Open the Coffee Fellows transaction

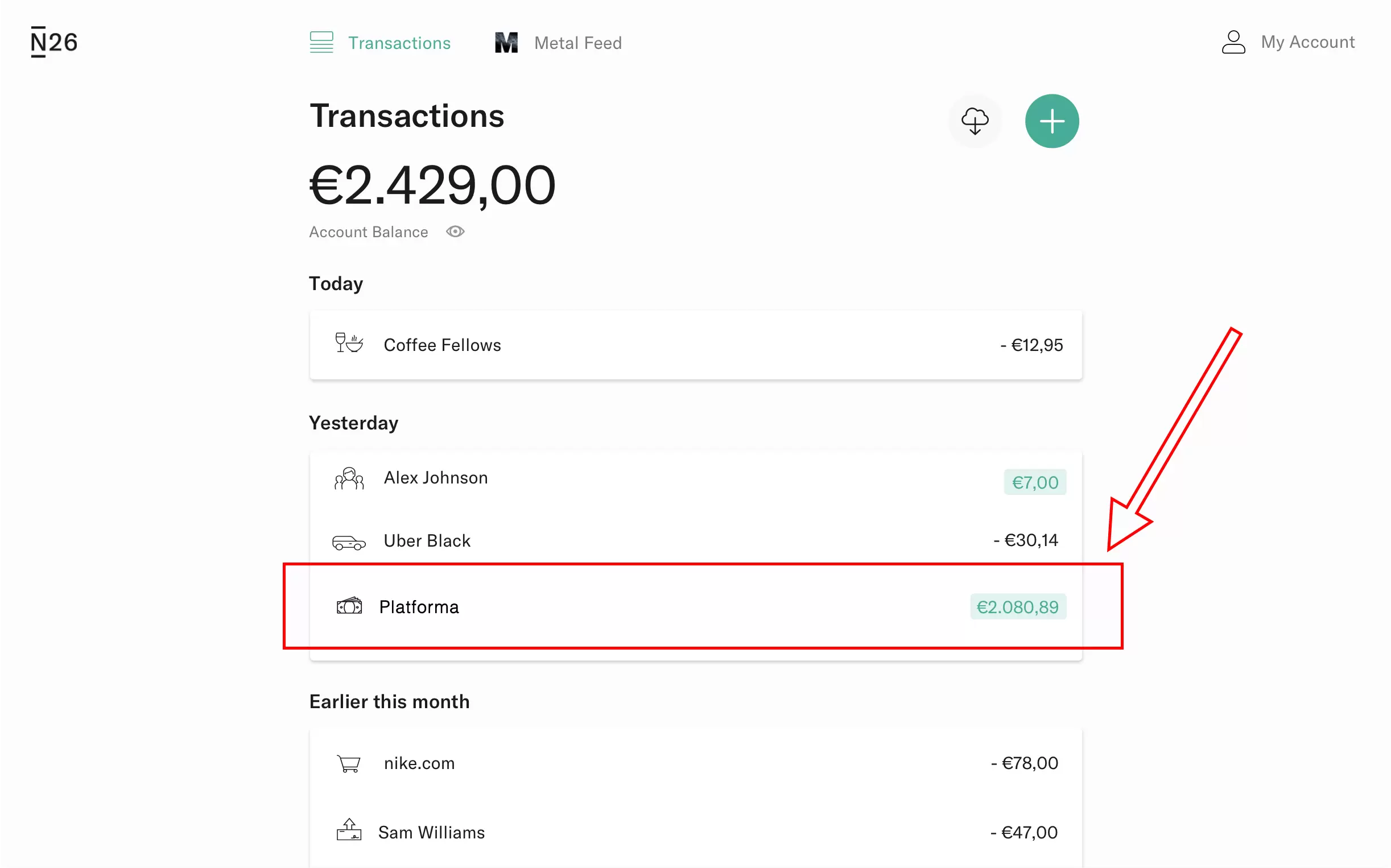(695, 345)
